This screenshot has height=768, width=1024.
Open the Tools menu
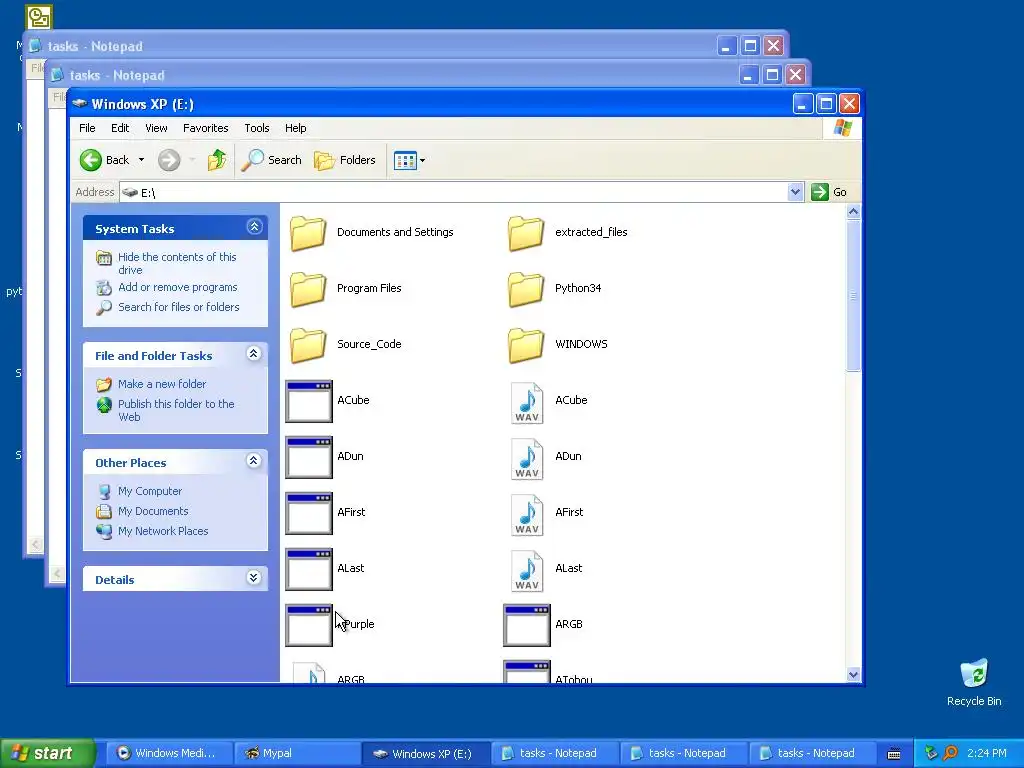click(x=257, y=128)
